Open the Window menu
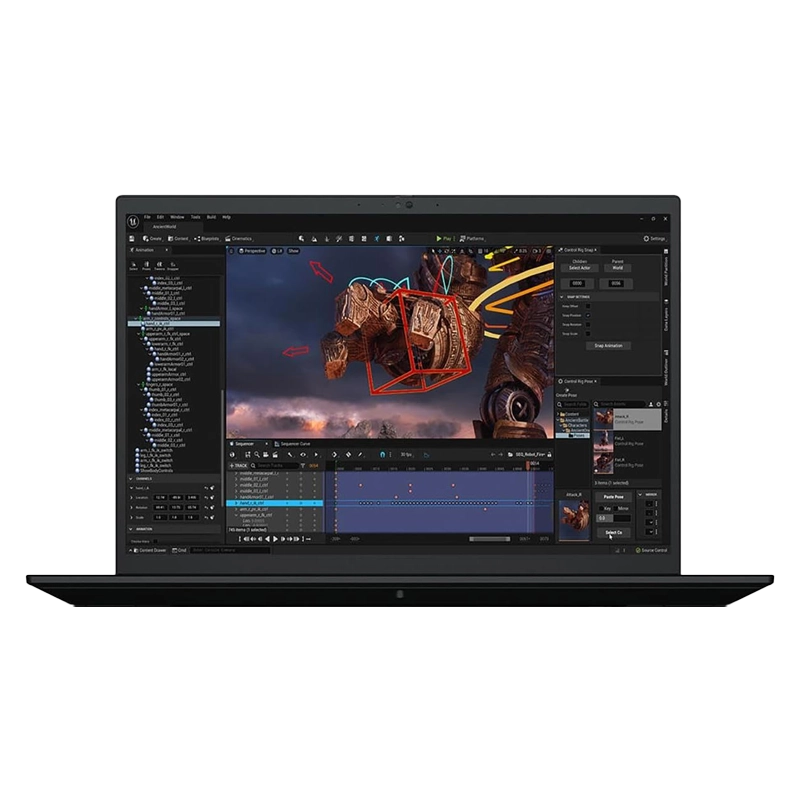The width and height of the screenshot is (800, 800). pos(177,217)
